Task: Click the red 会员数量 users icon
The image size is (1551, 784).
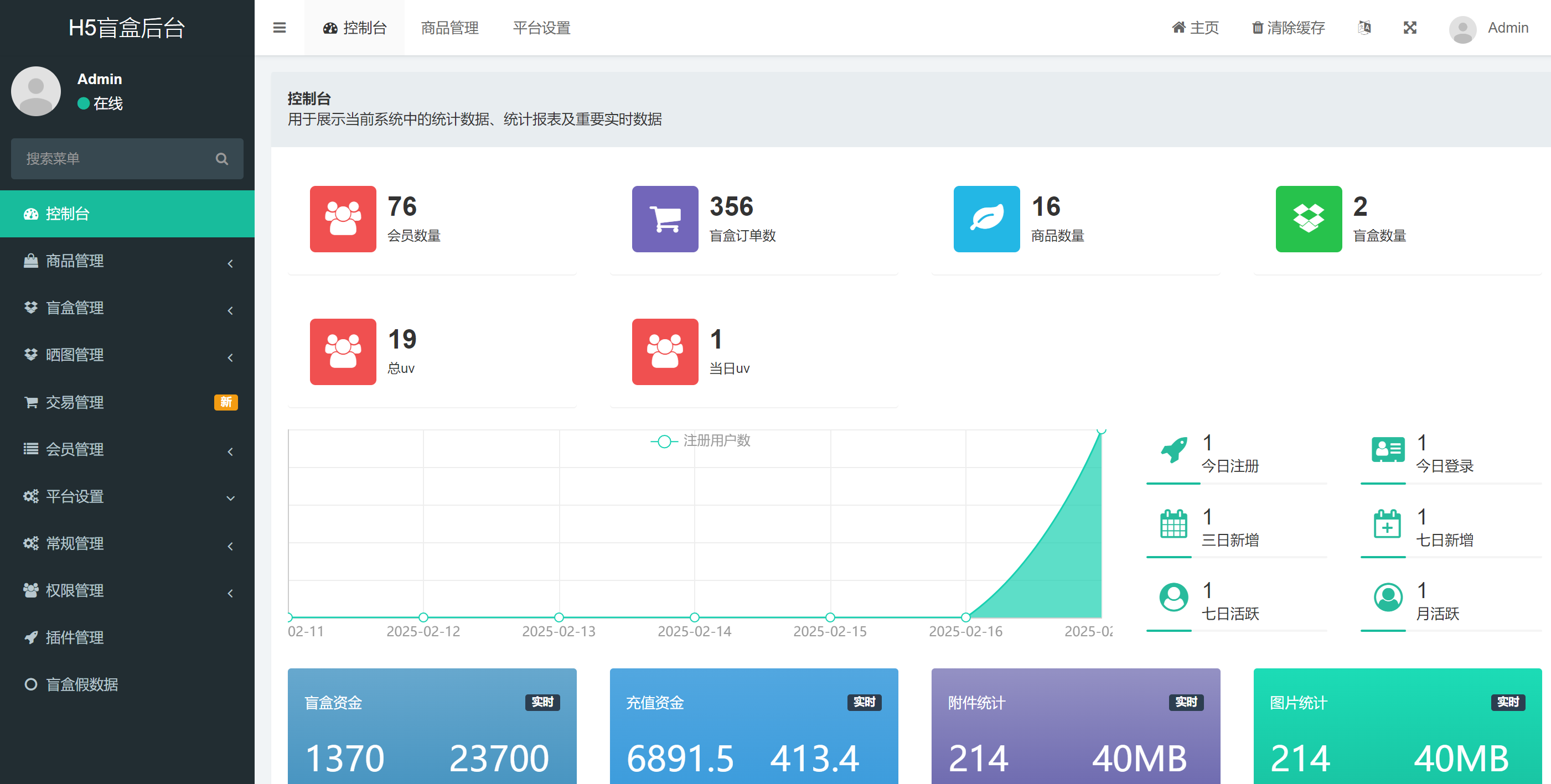Action: pos(343,219)
